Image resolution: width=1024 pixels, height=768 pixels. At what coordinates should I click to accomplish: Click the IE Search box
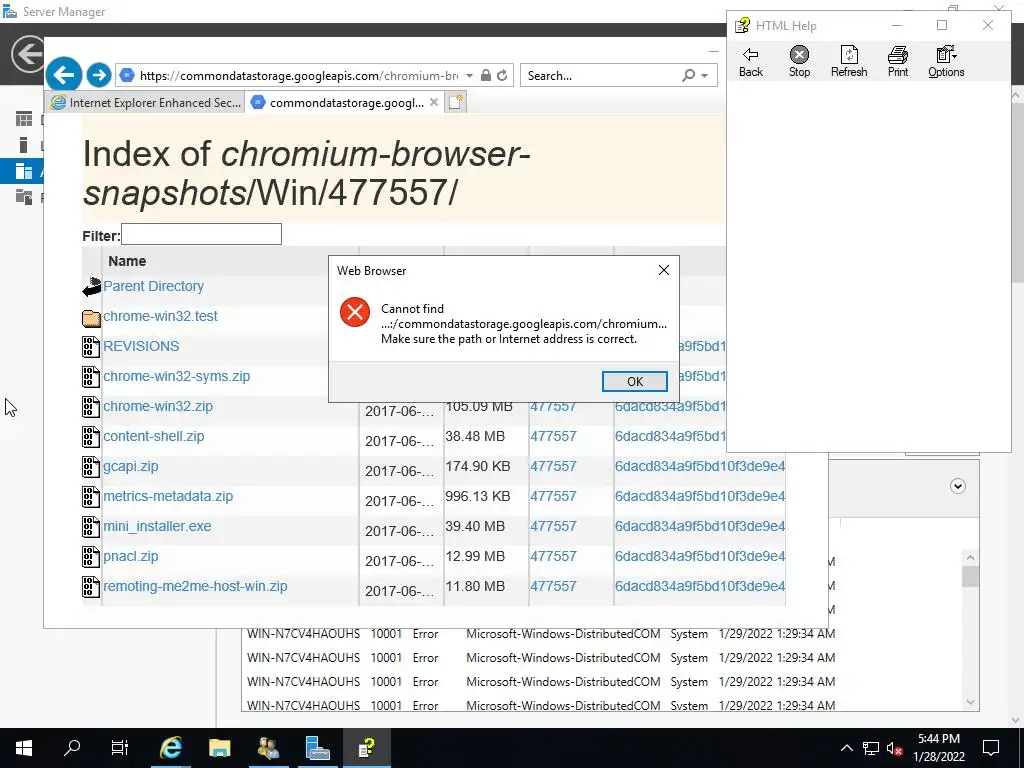click(601, 76)
